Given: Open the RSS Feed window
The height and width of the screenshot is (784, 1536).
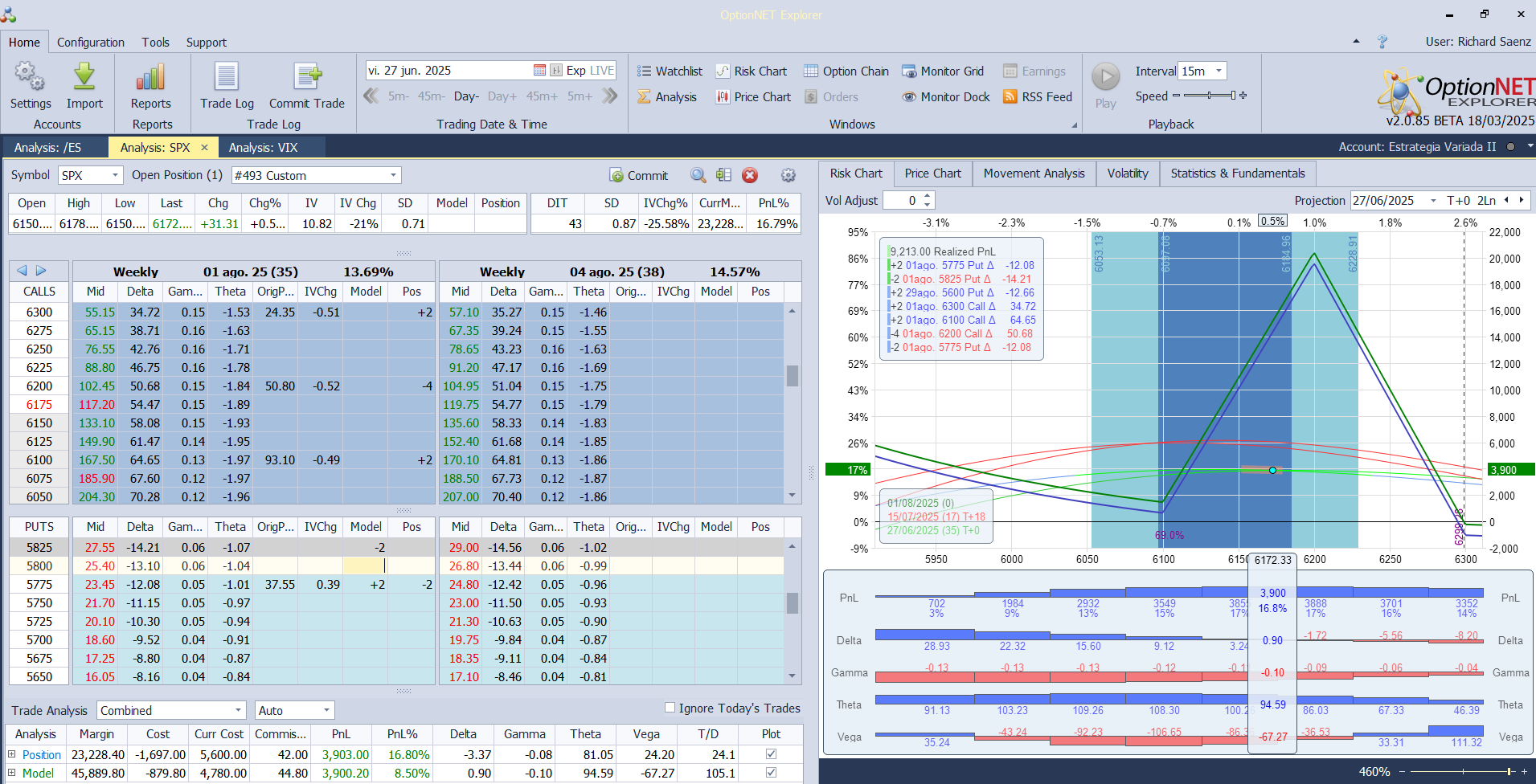Looking at the screenshot, I should [1038, 97].
